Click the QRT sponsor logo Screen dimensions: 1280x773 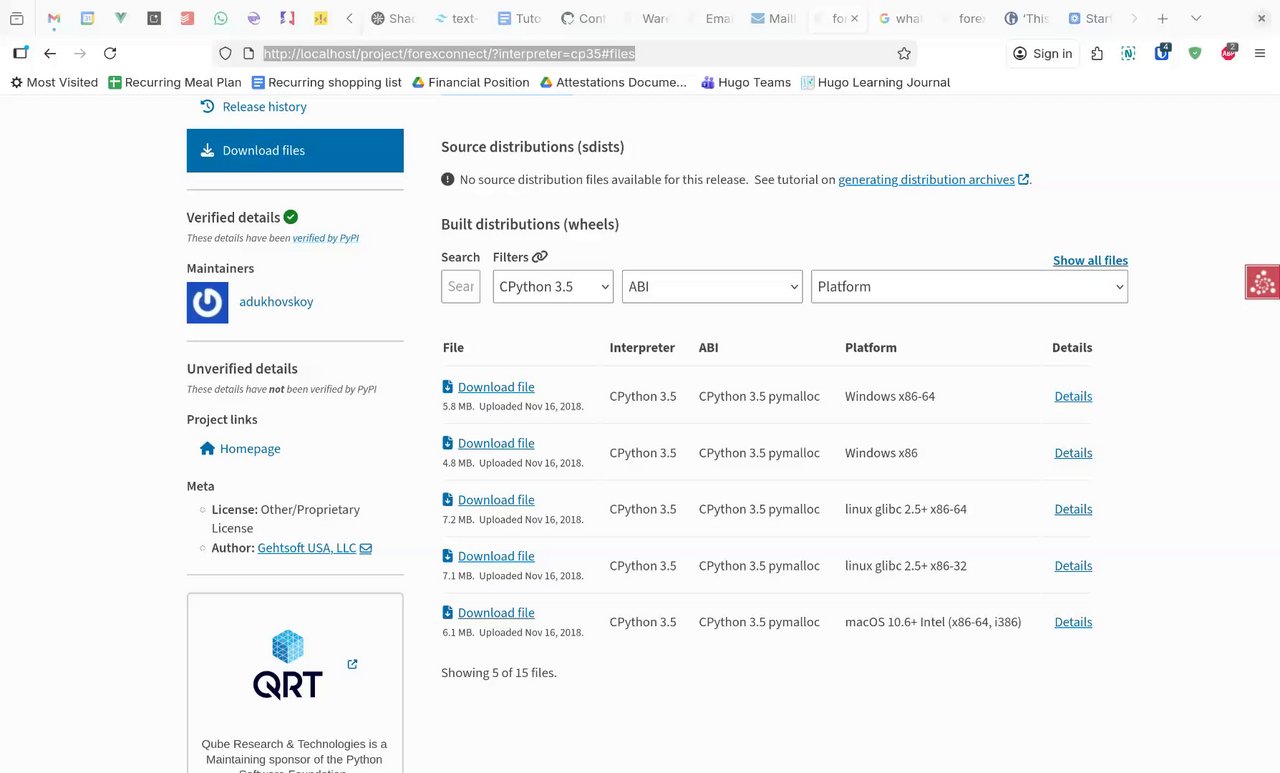pyautogui.click(x=288, y=664)
